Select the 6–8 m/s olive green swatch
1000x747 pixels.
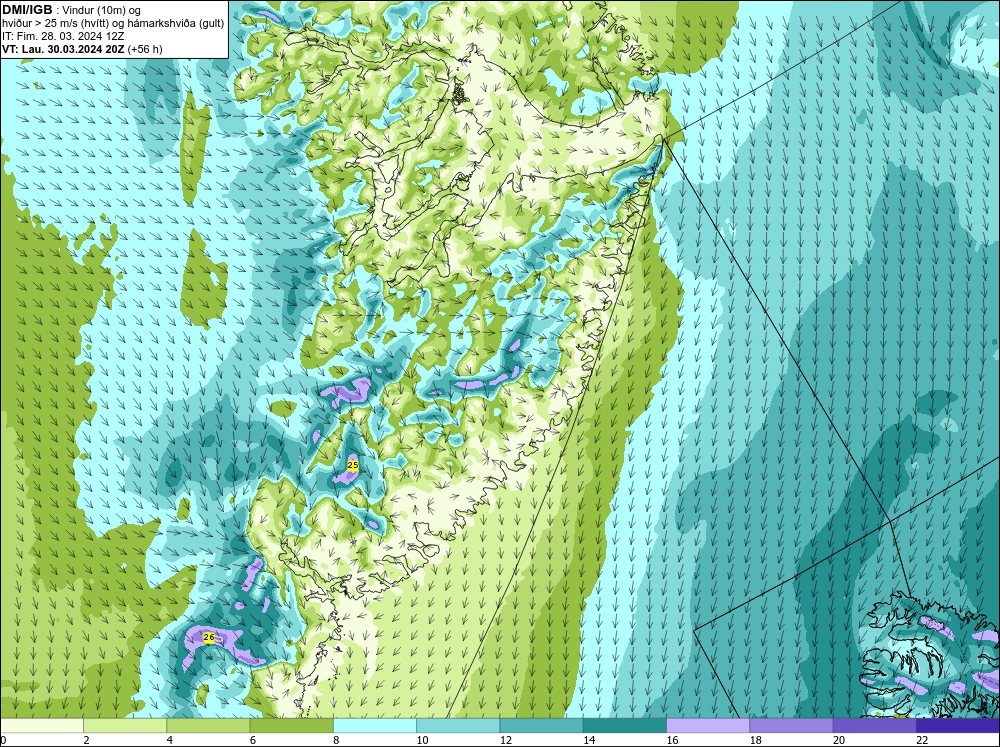(x=291, y=726)
